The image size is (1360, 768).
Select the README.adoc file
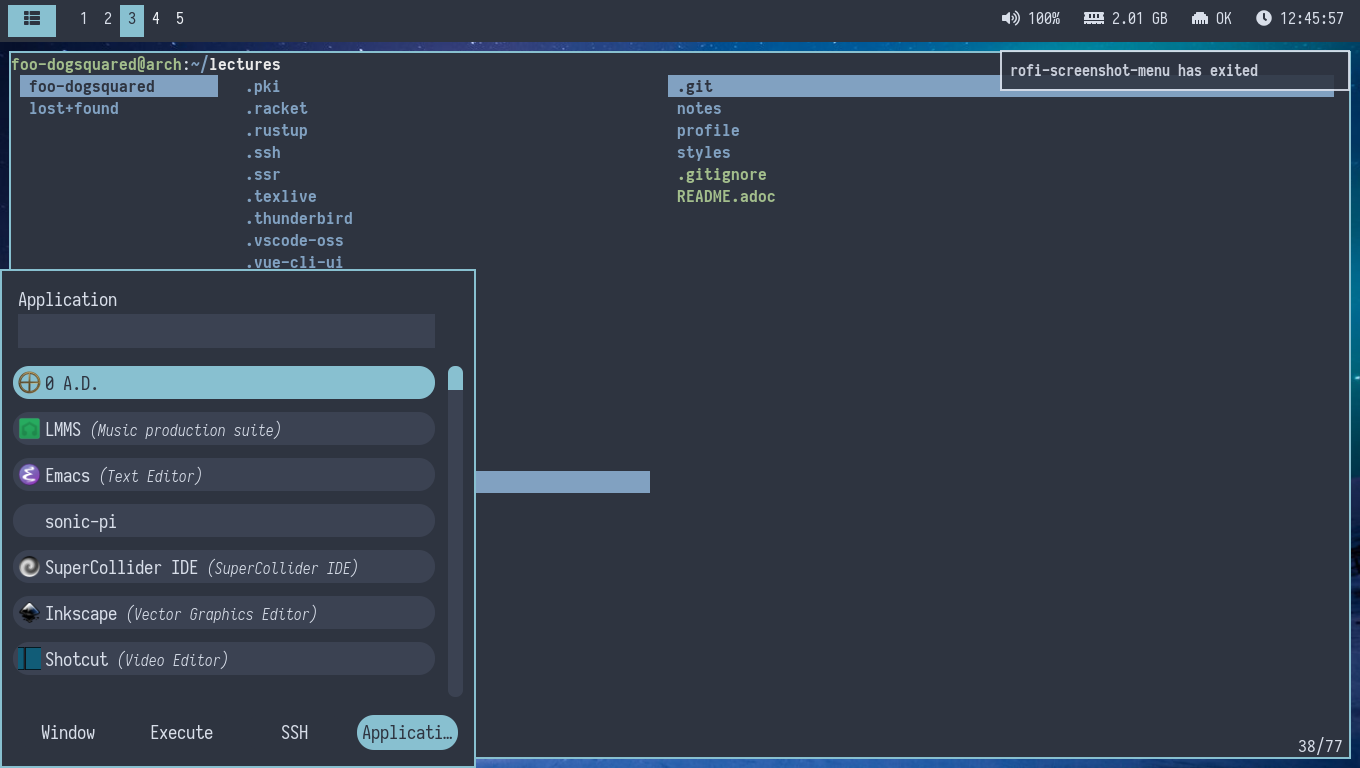click(x=726, y=196)
